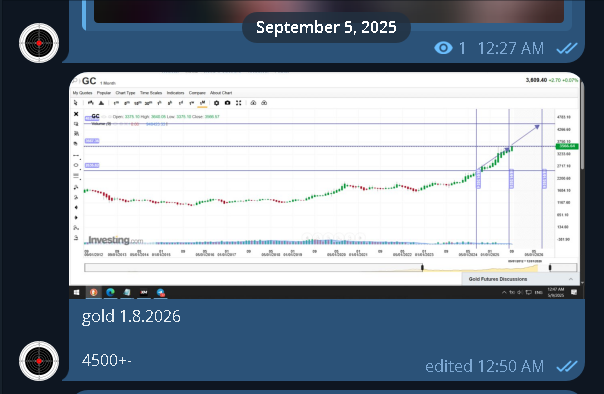This screenshot has width=604, height=394.
Task: Select candlestick chart type icon in toolbar
Action: (91, 103)
